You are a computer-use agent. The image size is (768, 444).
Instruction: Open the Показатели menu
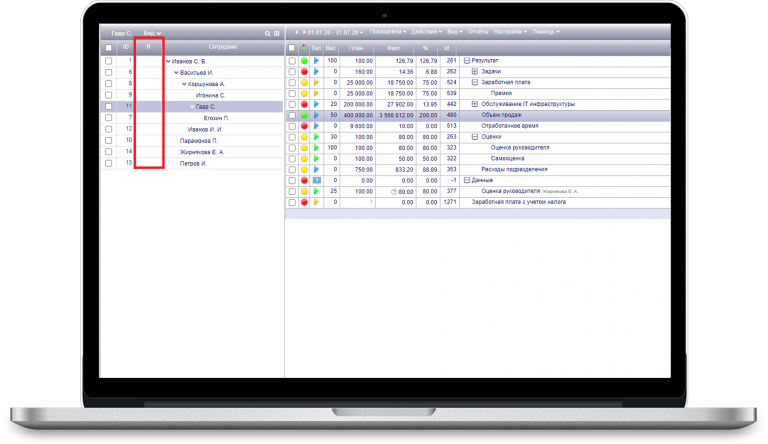(x=388, y=32)
